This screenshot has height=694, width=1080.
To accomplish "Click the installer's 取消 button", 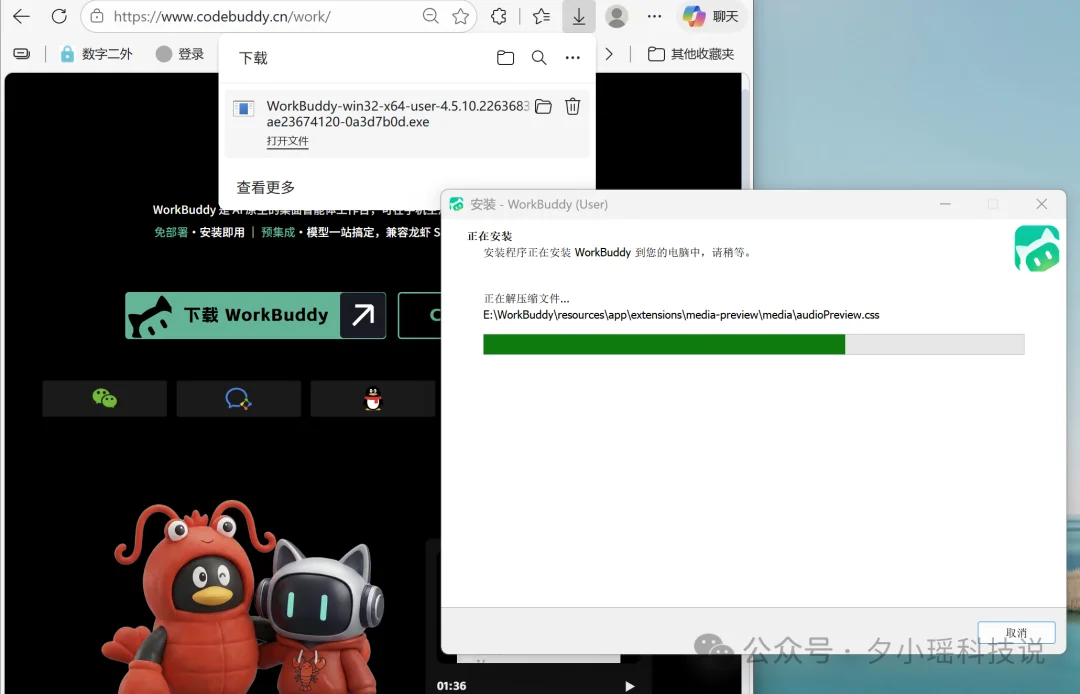I will click(1016, 633).
